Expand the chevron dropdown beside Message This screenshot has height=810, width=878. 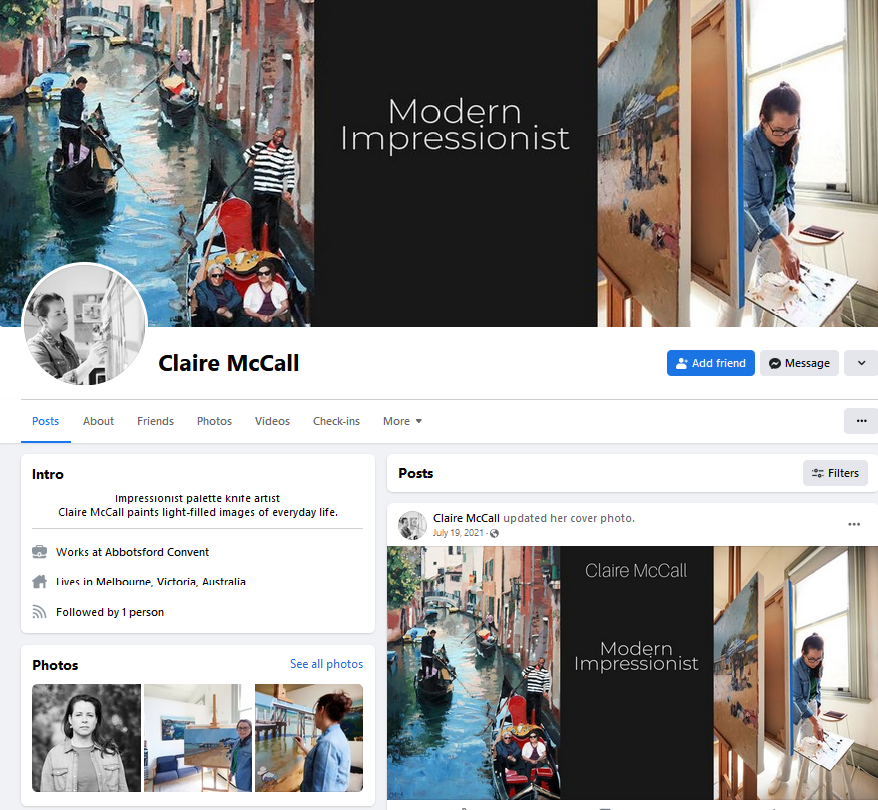(861, 363)
